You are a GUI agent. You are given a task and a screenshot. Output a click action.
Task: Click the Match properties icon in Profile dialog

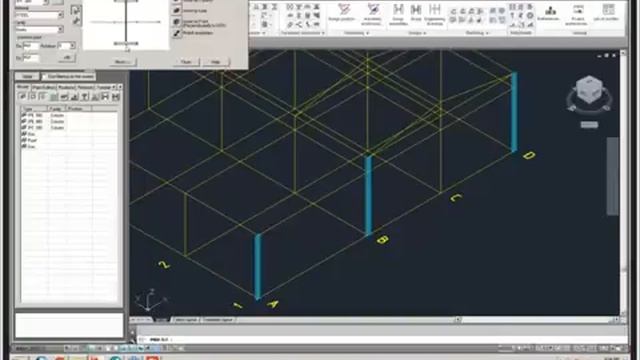tap(176, 33)
